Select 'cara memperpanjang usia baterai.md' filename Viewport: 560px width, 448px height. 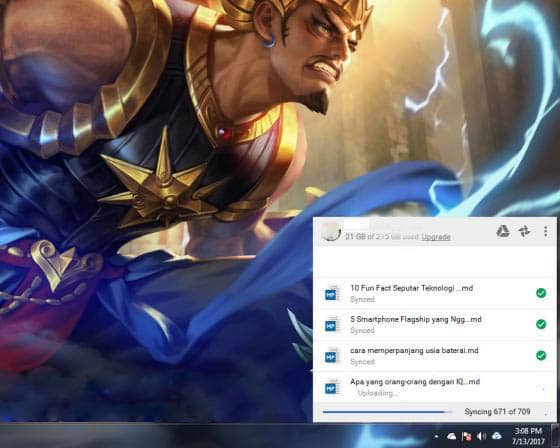414,350
